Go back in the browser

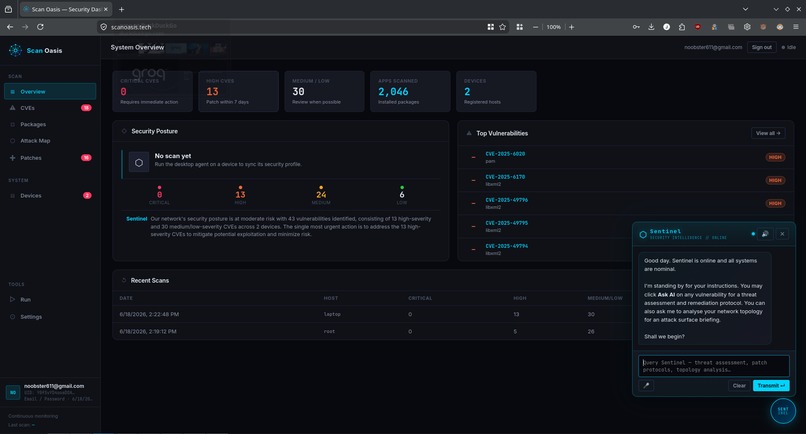tap(10, 27)
